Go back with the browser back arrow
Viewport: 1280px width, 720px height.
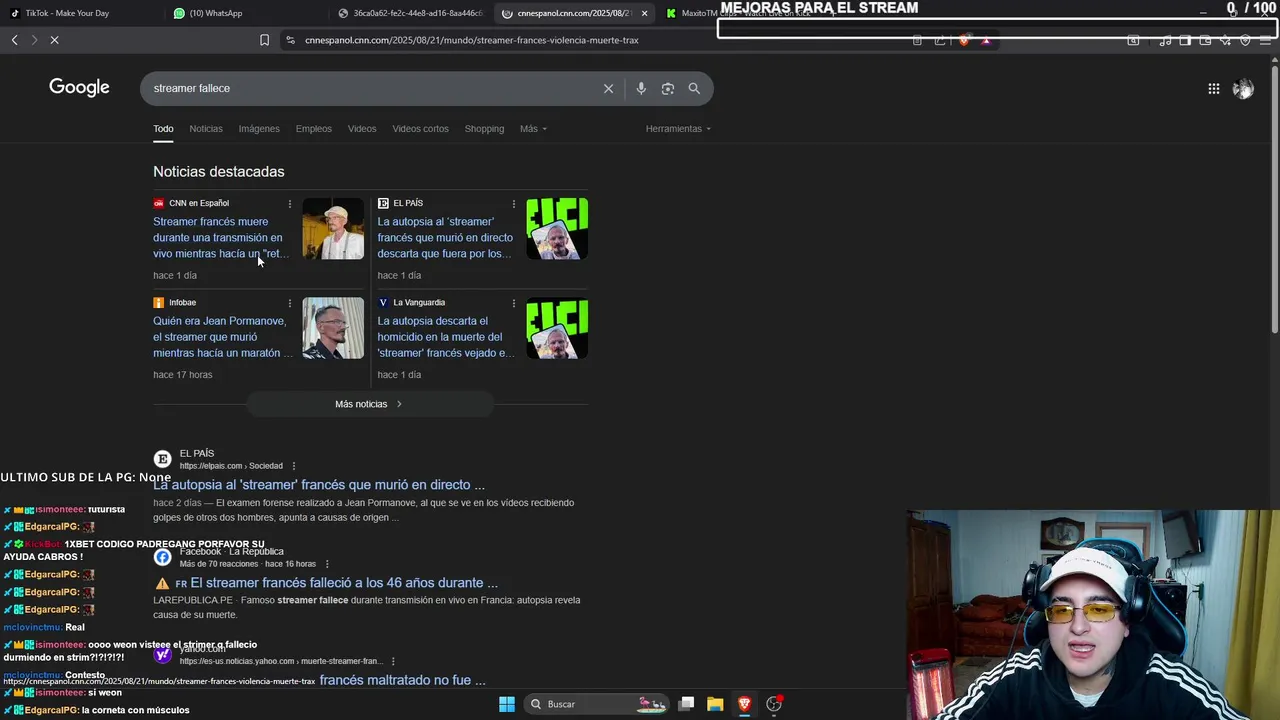(14, 40)
